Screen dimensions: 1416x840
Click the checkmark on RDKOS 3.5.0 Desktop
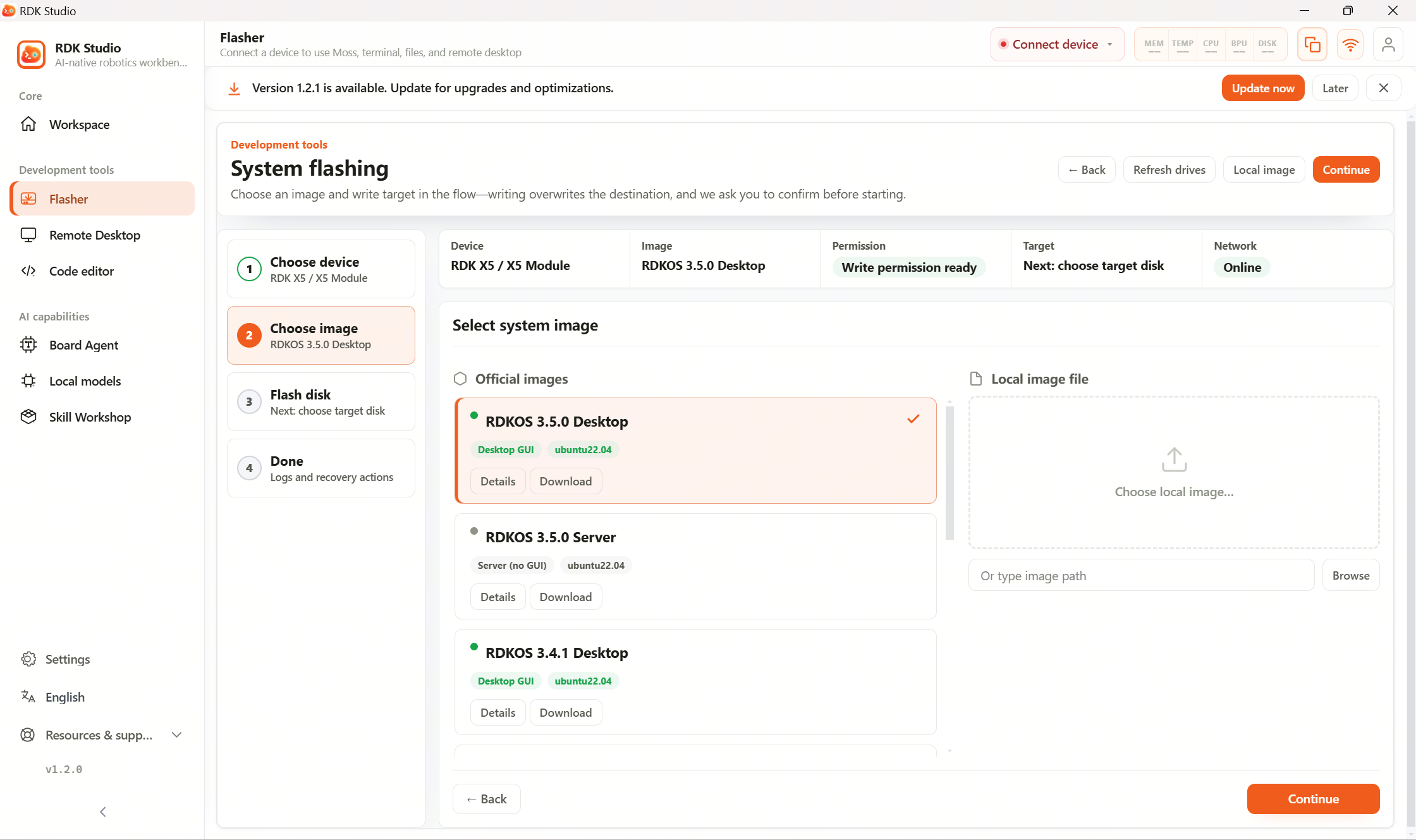tap(913, 419)
